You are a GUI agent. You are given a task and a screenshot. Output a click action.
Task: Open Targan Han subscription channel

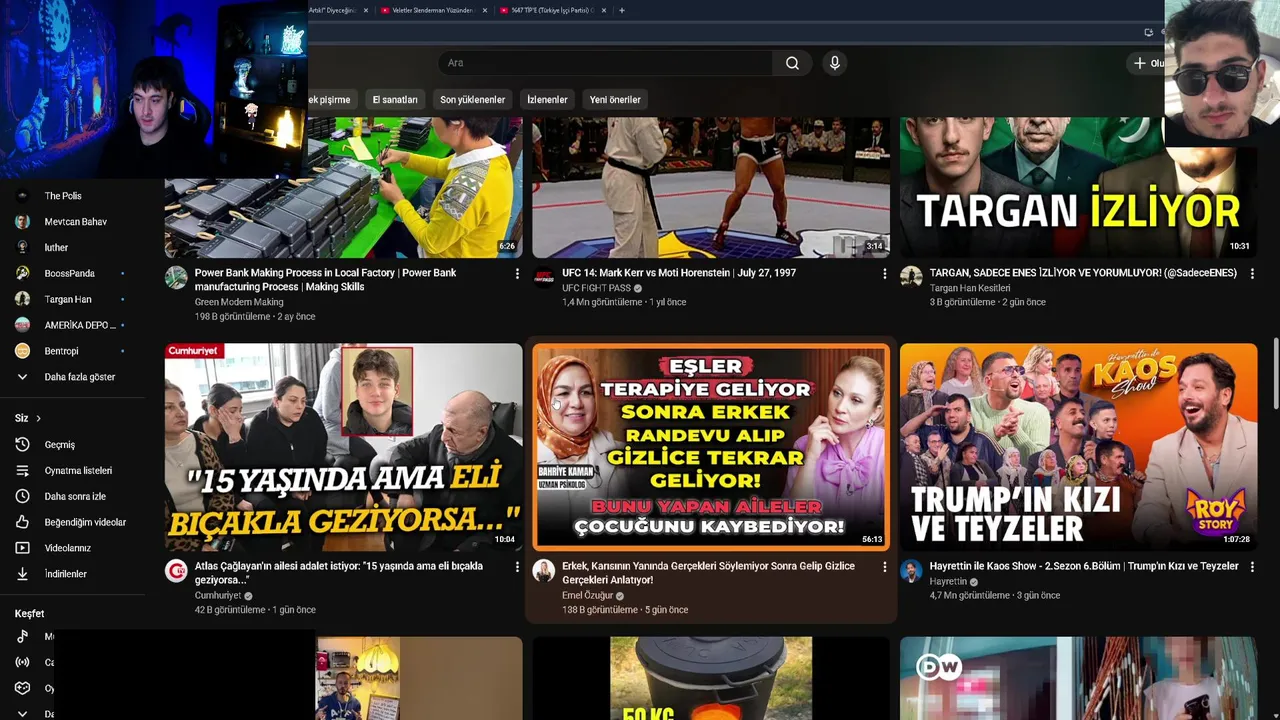(68, 300)
